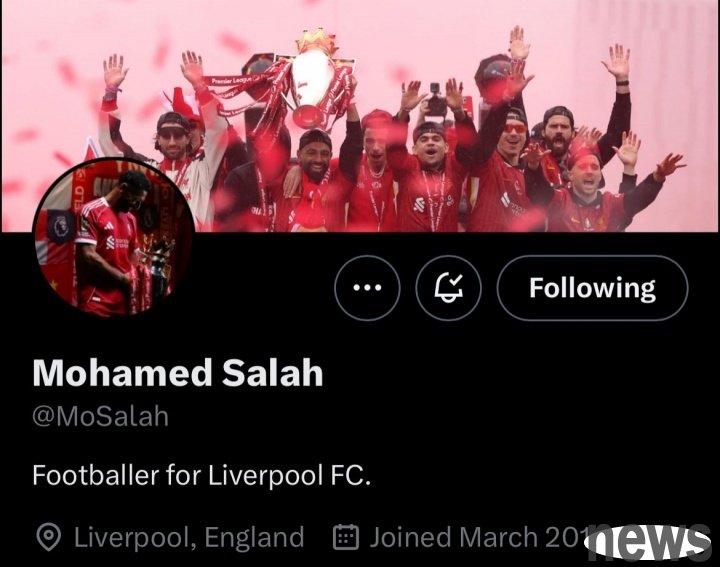The height and width of the screenshot is (567, 720).
Task: Click the Premier League badge in avatar
Action: [60, 227]
